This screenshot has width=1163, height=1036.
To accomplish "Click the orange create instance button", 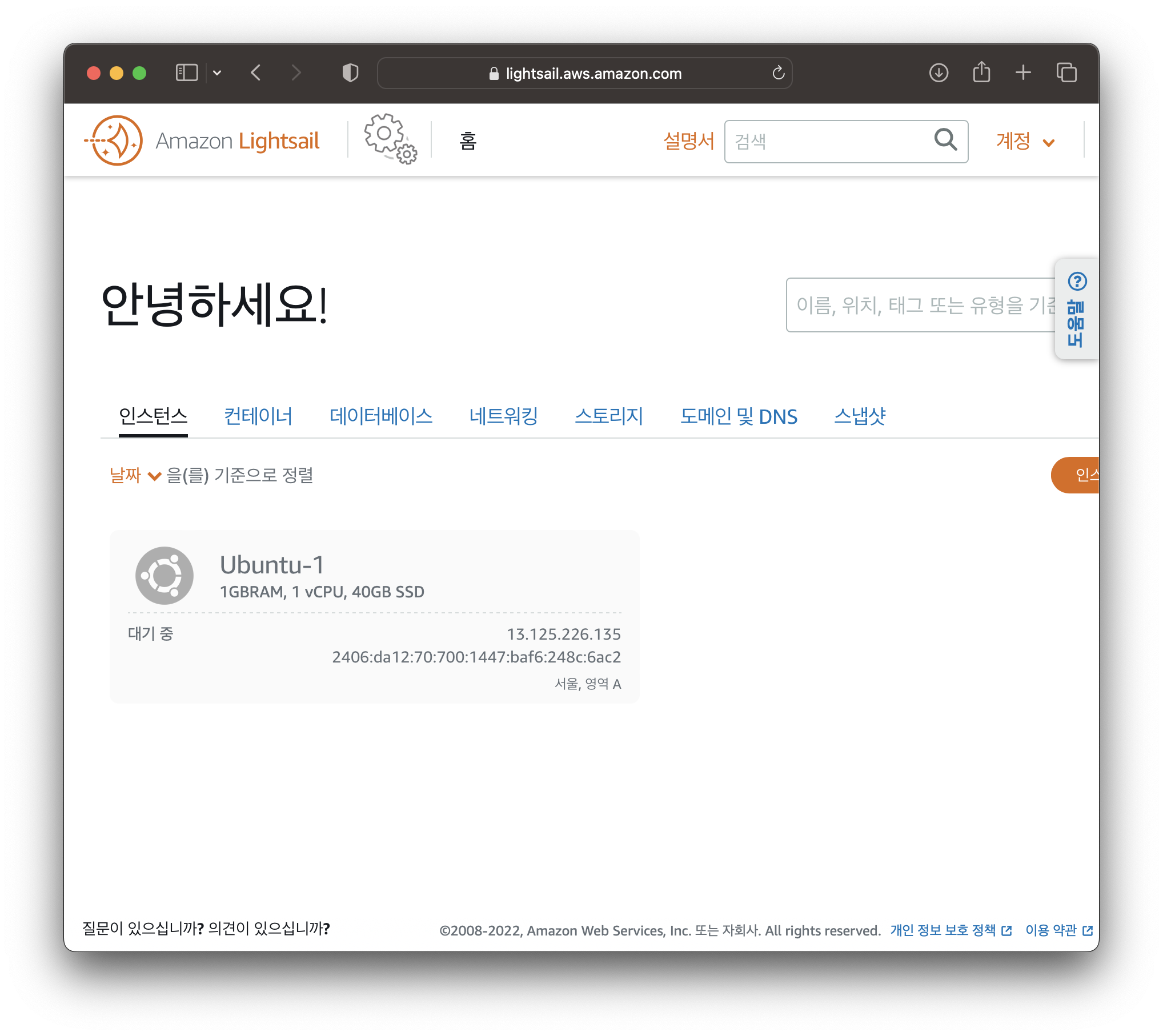I will (x=1078, y=475).
